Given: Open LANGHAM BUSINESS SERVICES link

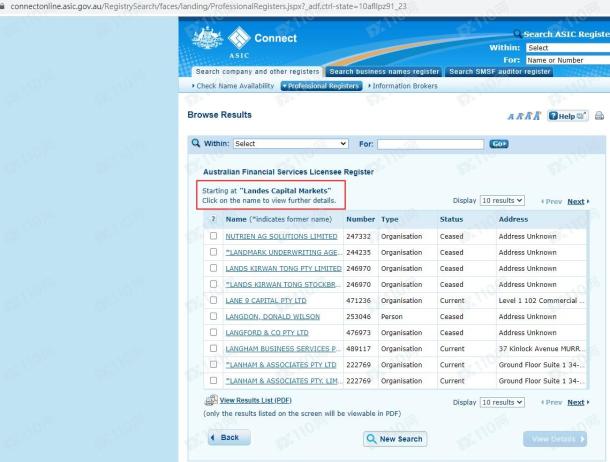Looking at the screenshot, I should click(283, 348).
